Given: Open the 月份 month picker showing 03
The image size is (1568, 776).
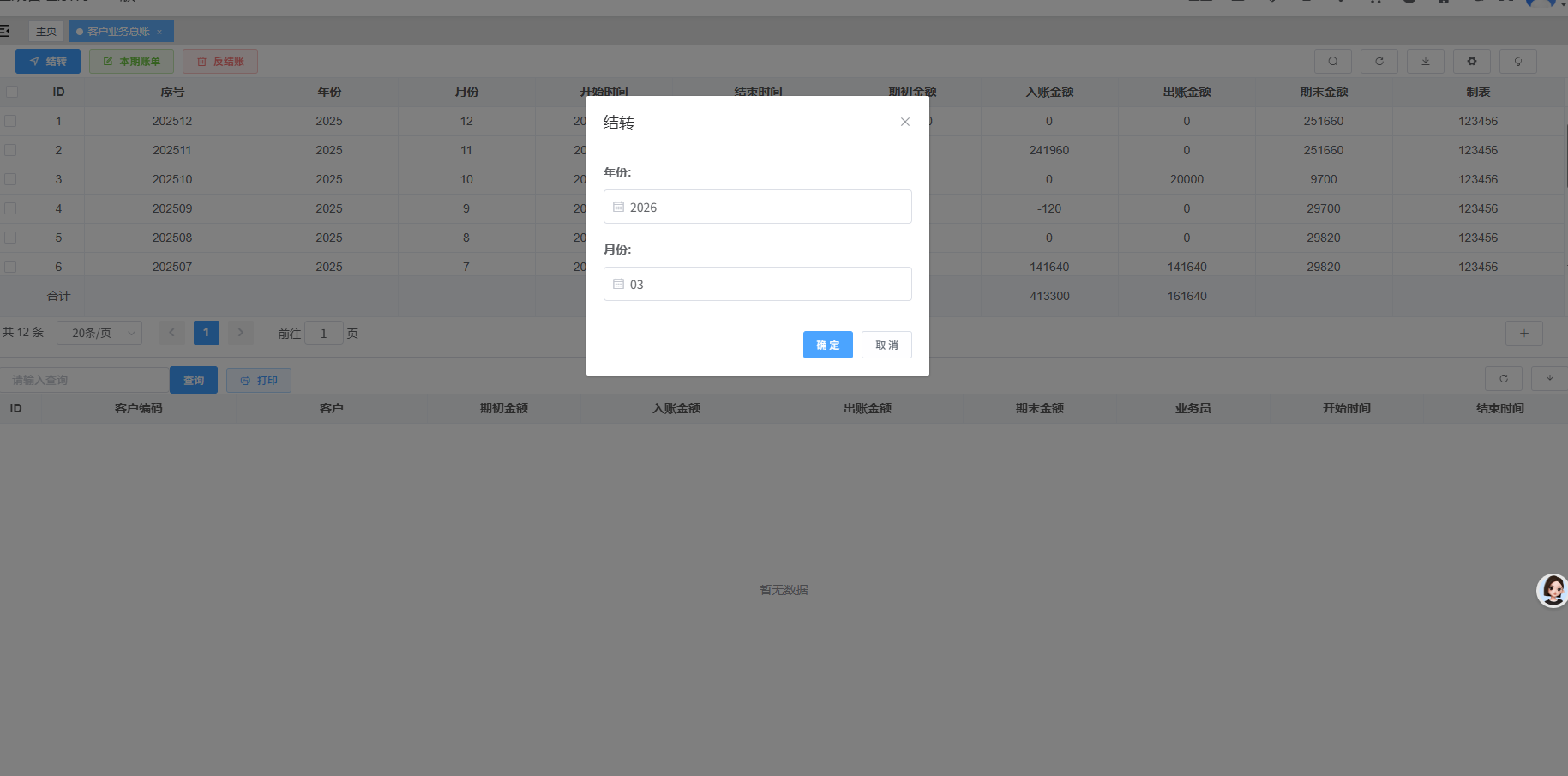Looking at the screenshot, I should [x=757, y=284].
